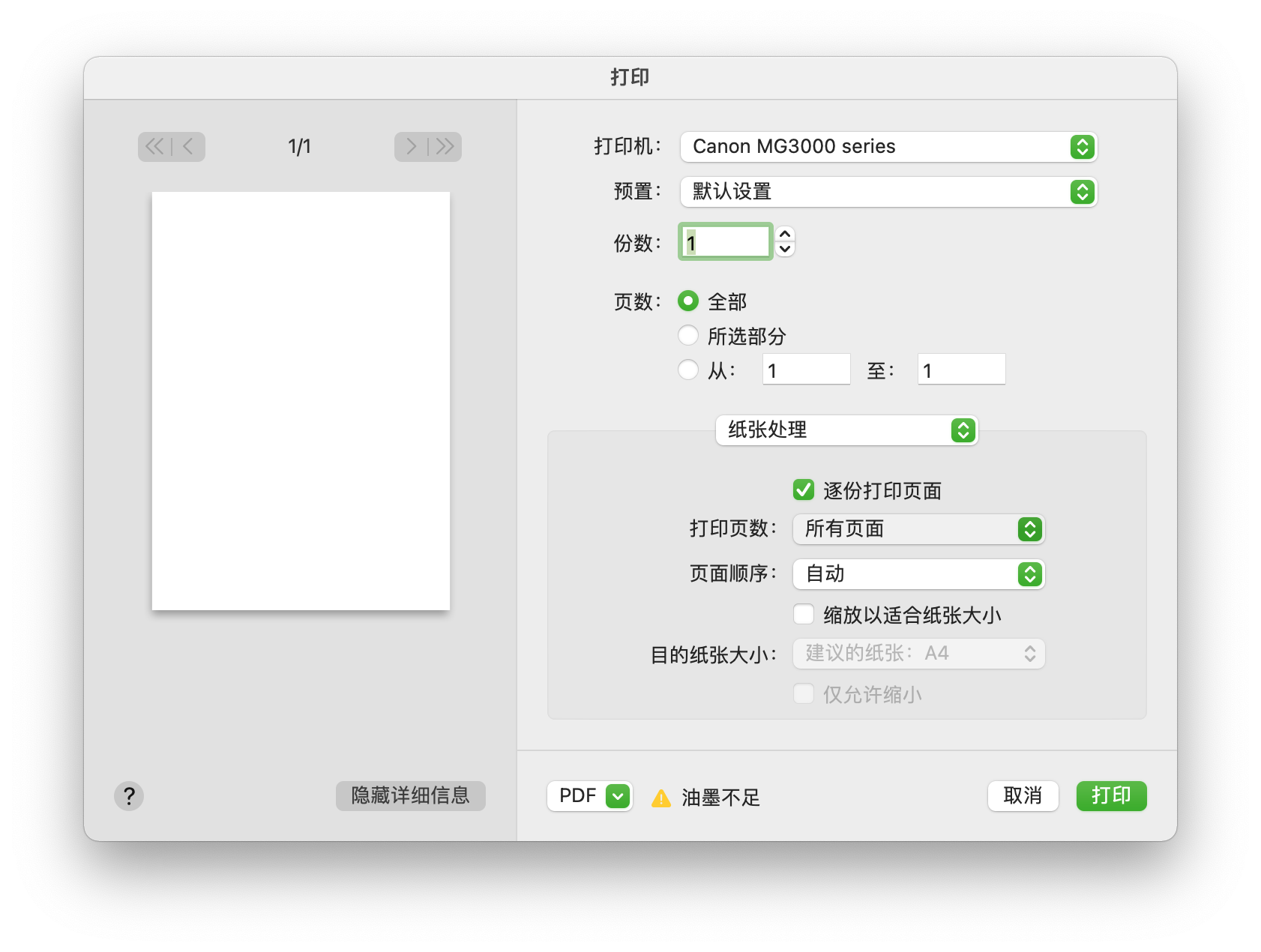Uncheck the 逐份打印页面 checkbox
This screenshot has height=952, width=1261.
[x=804, y=490]
